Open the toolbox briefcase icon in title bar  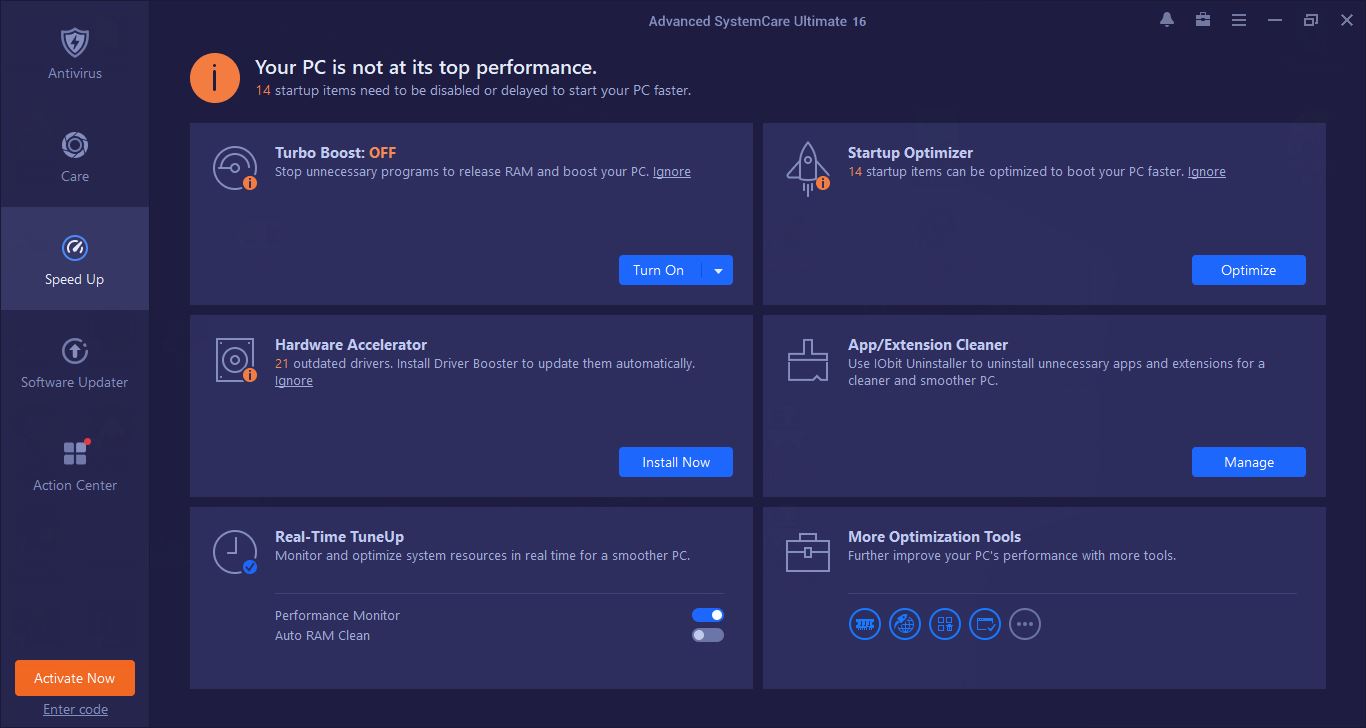pyautogui.click(x=1203, y=20)
